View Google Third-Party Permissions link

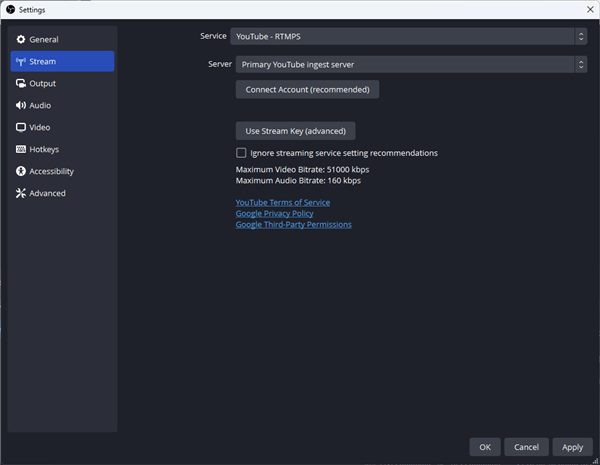click(293, 224)
